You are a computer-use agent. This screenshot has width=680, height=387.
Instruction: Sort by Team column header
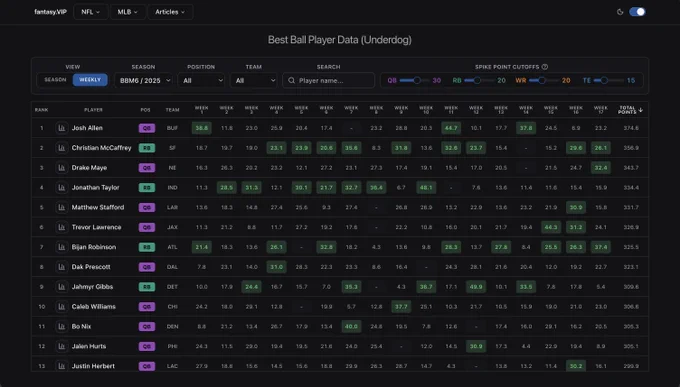pos(173,110)
